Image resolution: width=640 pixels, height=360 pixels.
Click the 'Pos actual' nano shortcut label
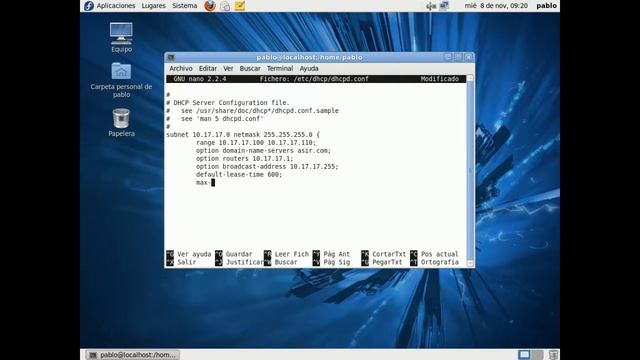click(x=440, y=254)
